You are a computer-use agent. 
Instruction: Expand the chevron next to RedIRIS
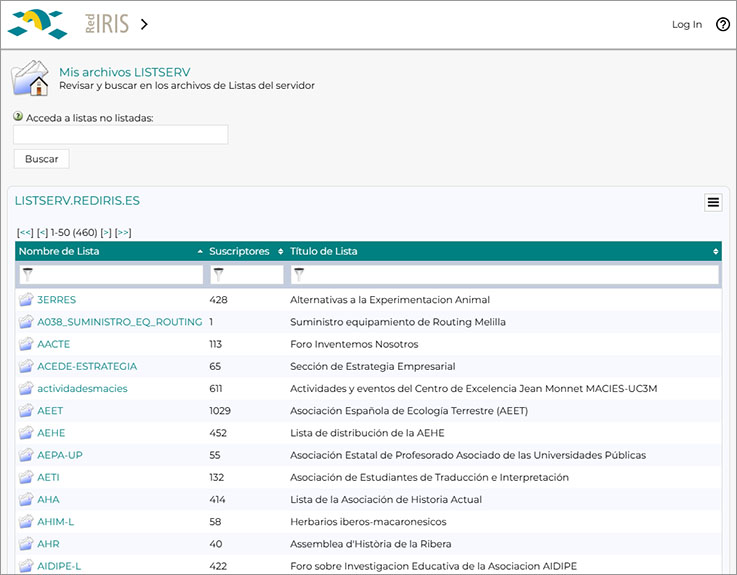point(144,24)
